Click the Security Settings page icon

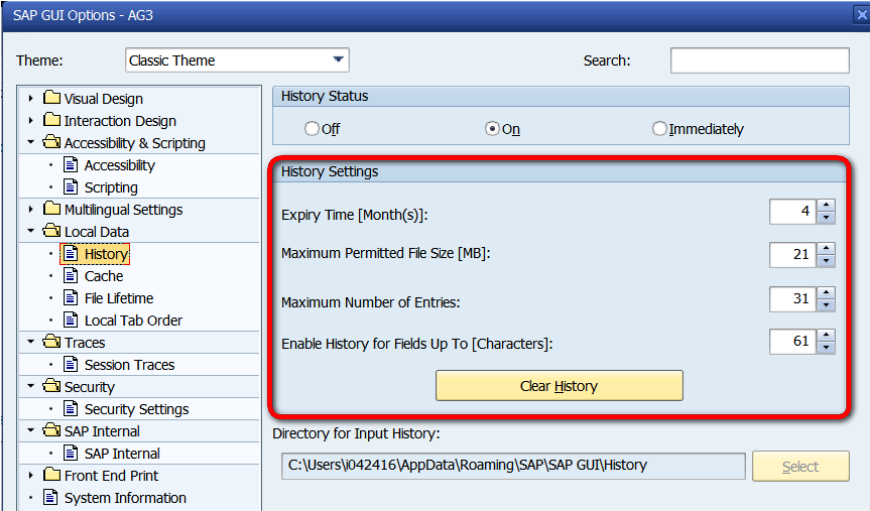click(x=70, y=408)
